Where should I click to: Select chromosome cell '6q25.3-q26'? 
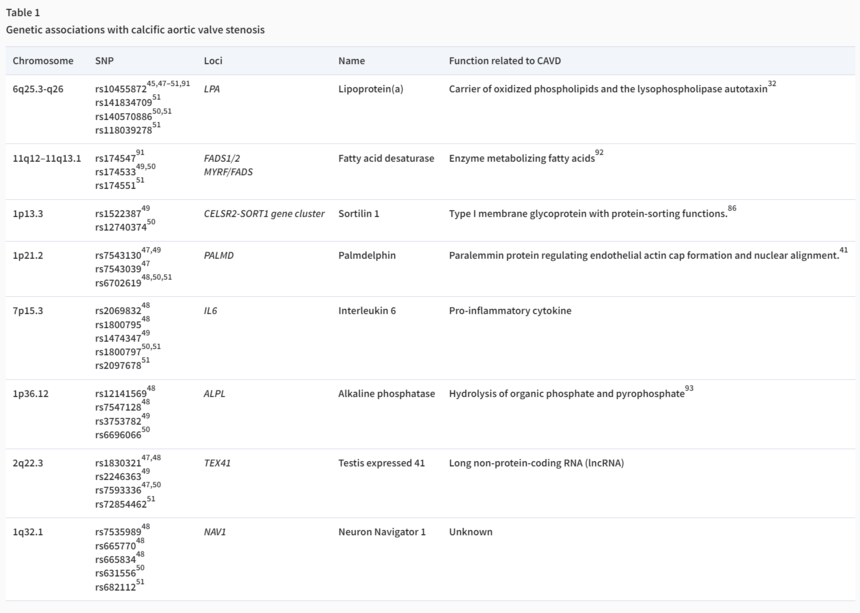[38, 89]
